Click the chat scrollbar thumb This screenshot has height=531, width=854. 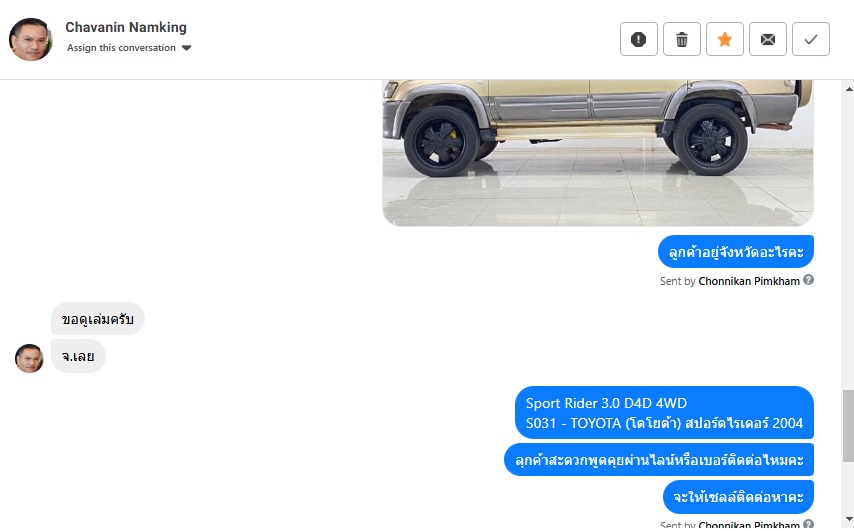[x=849, y=425]
